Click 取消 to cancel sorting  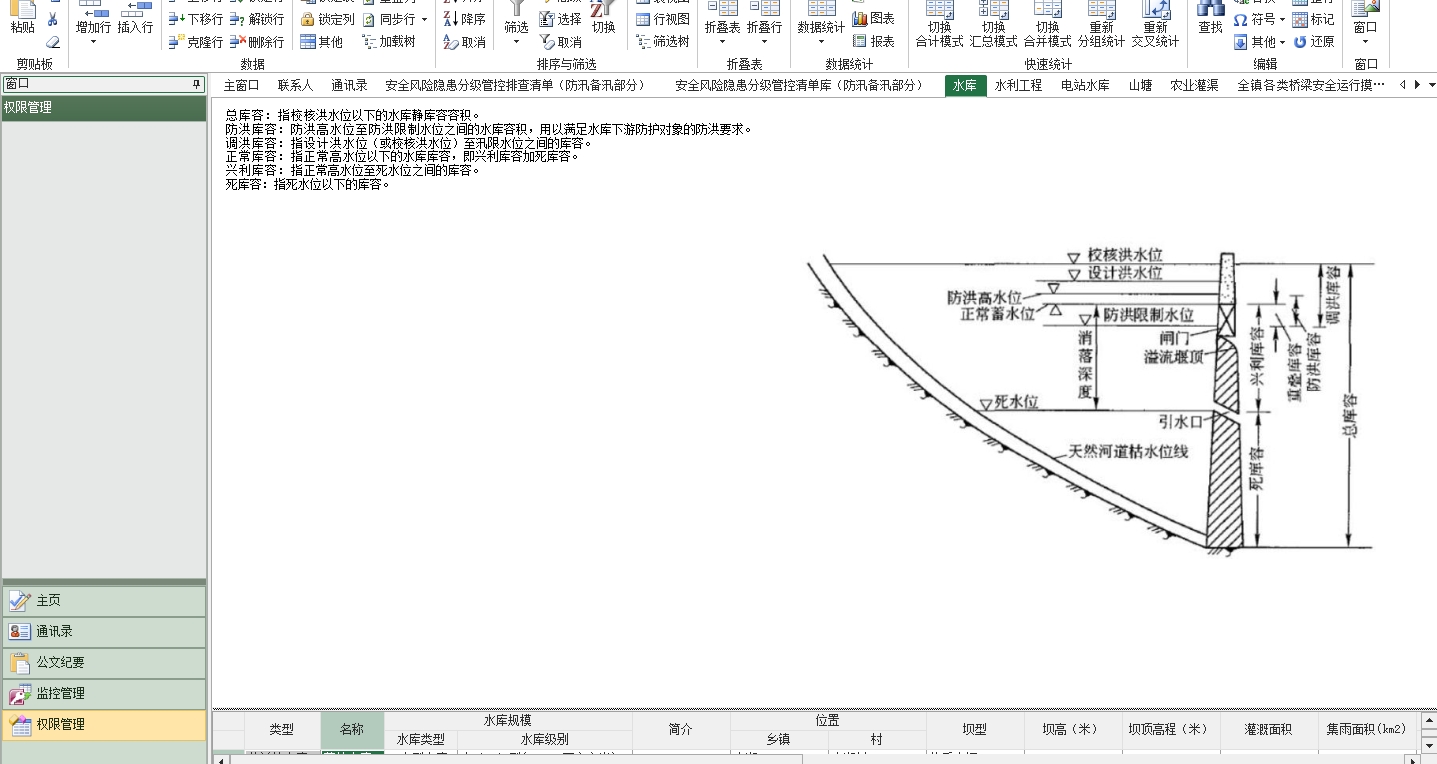(x=465, y=42)
